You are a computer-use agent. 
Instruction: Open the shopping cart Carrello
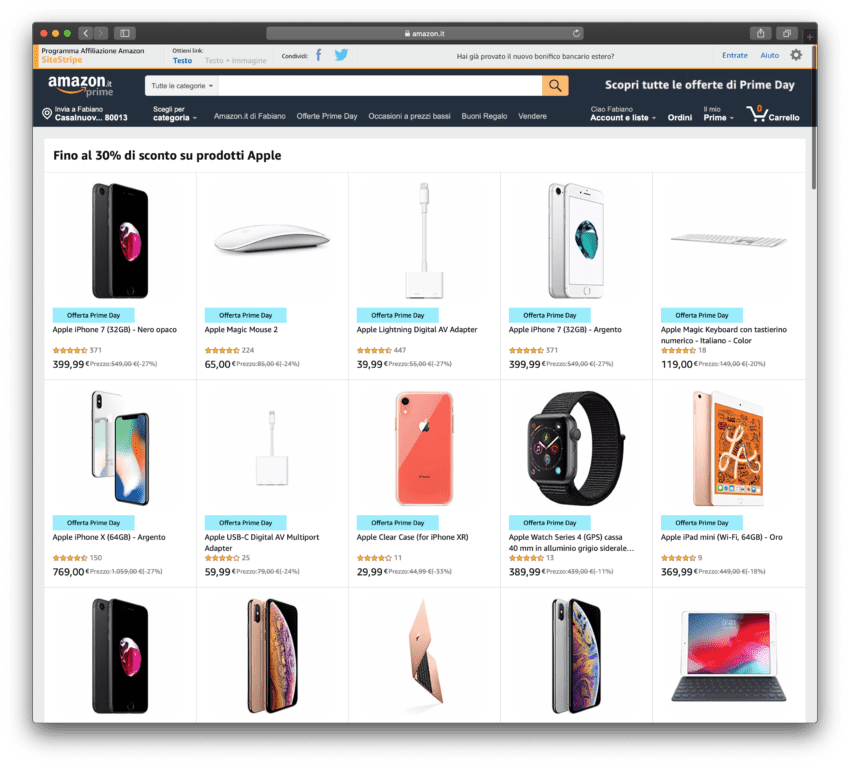tap(772, 114)
